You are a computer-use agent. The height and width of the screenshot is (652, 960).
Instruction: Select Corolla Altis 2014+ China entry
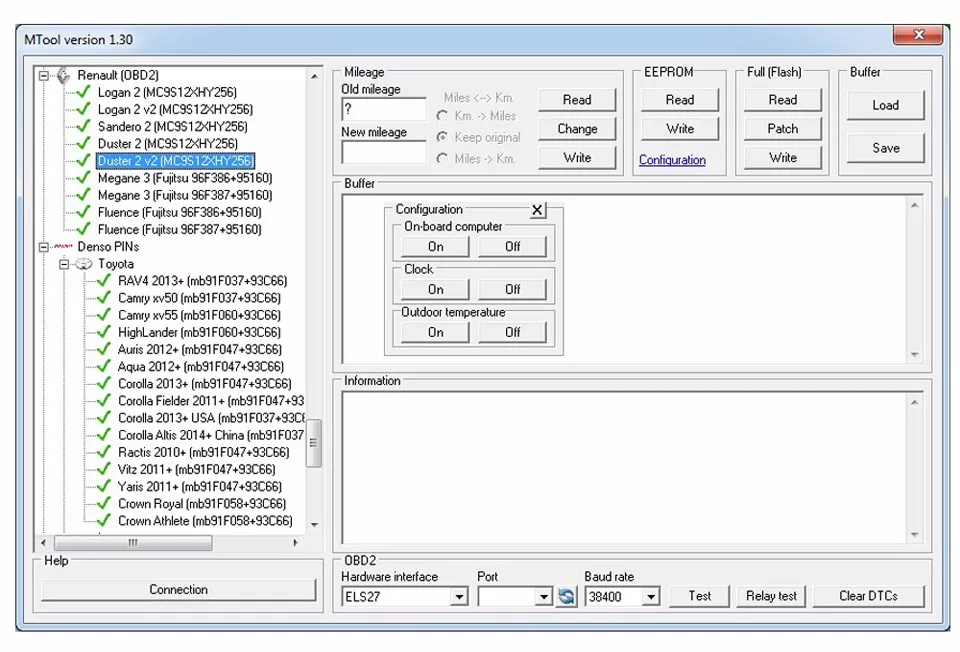[x=211, y=435]
